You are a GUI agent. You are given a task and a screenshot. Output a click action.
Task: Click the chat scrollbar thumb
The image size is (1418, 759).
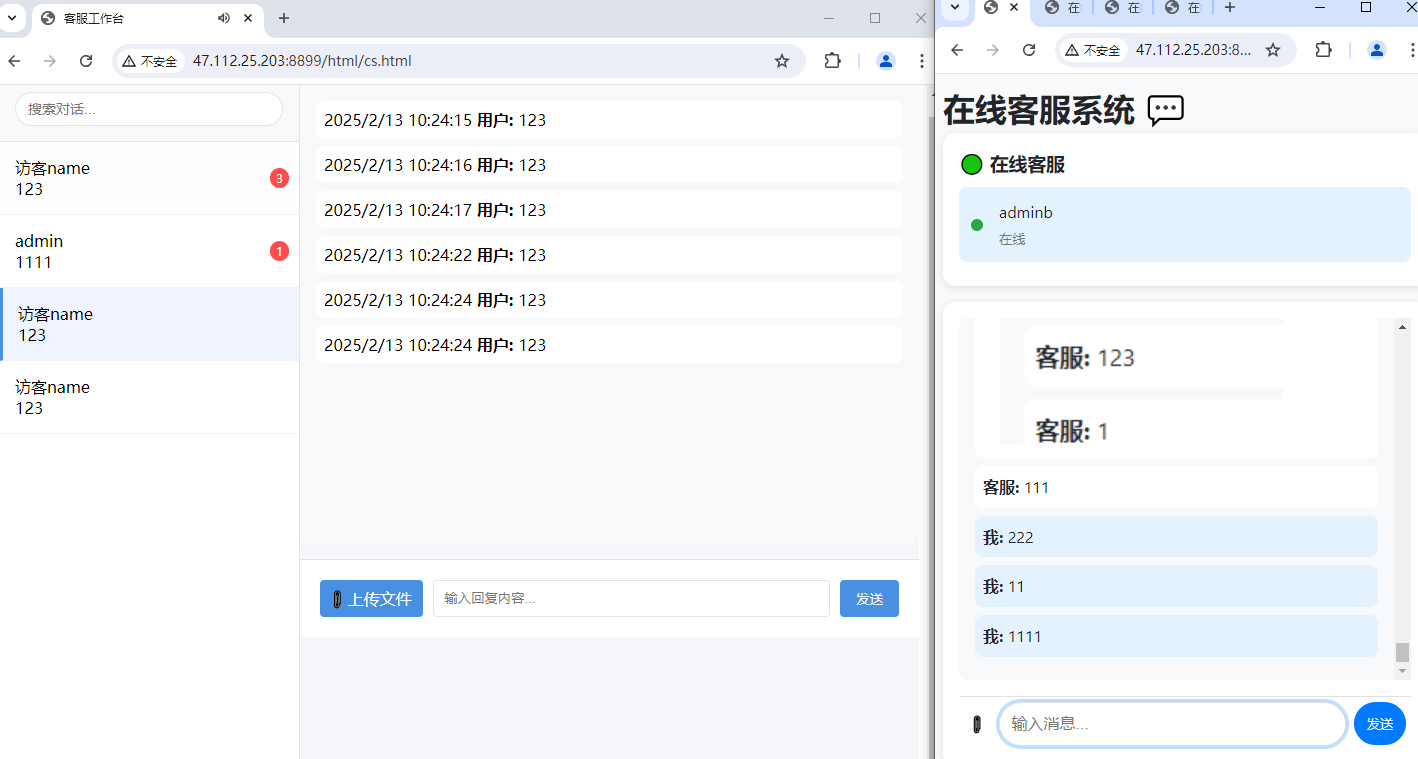1402,652
